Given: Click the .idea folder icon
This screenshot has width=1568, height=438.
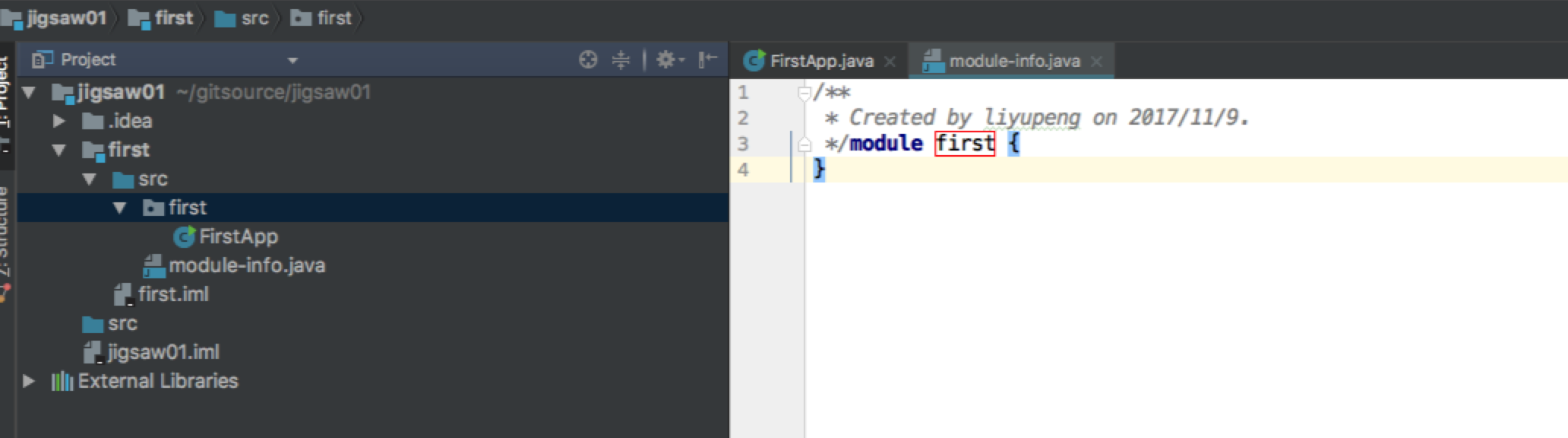Looking at the screenshot, I should [x=93, y=121].
